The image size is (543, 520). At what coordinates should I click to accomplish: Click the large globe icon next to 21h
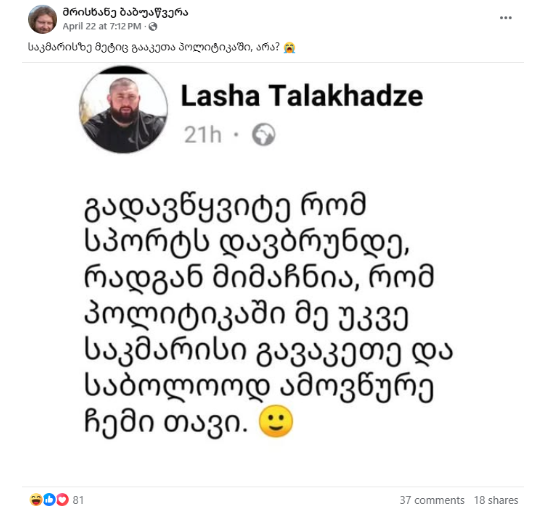click(264, 135)
